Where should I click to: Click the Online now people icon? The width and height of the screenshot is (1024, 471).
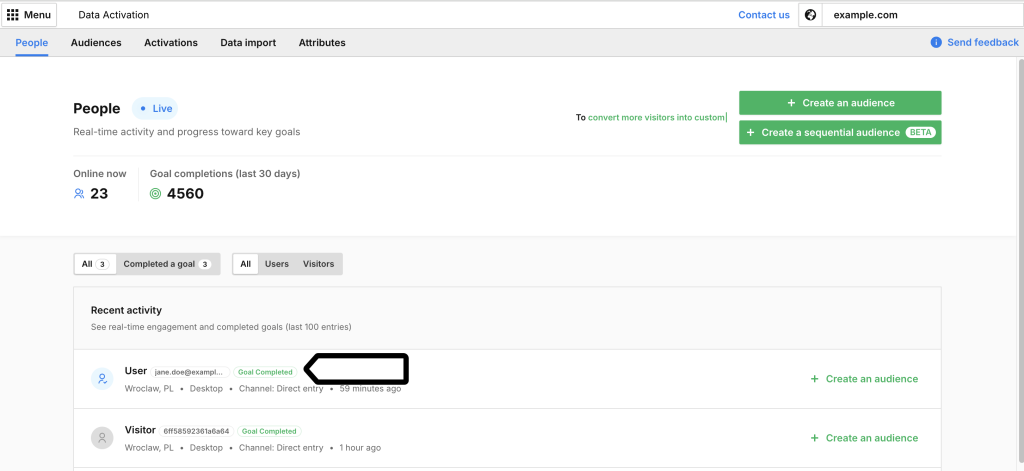coord(79,194)
